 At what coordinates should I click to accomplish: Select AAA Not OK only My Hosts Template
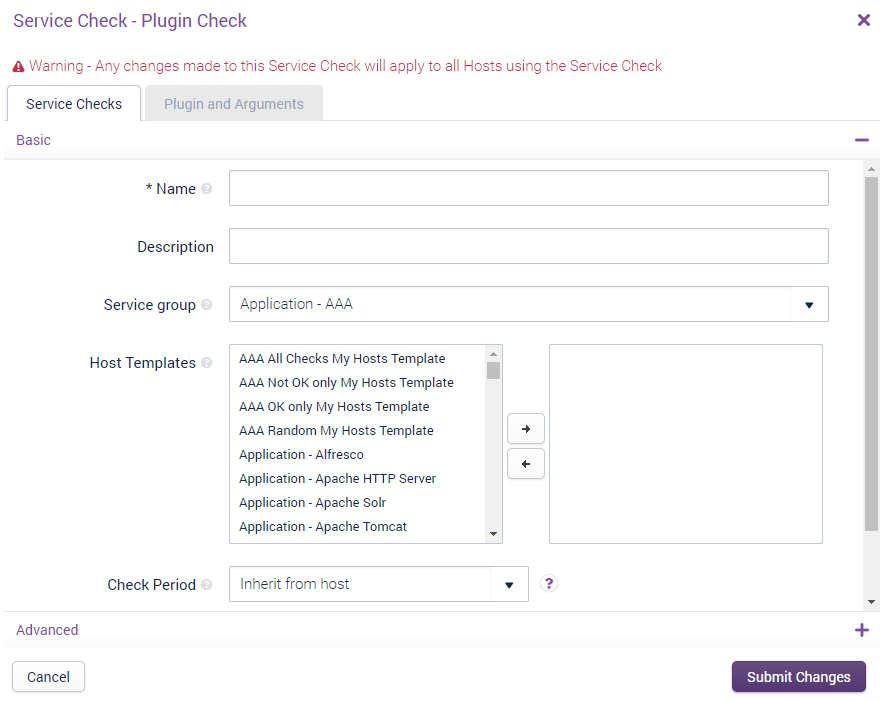tap(346, 383)
